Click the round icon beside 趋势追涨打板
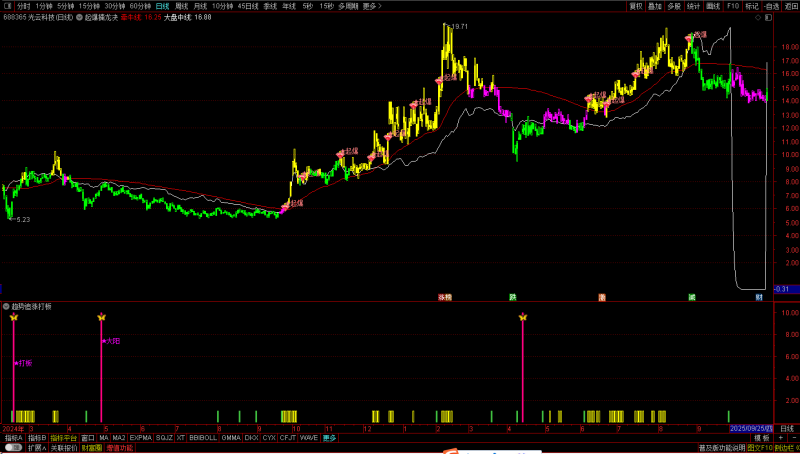Screen dimensions: 800x454 [6, 306]
